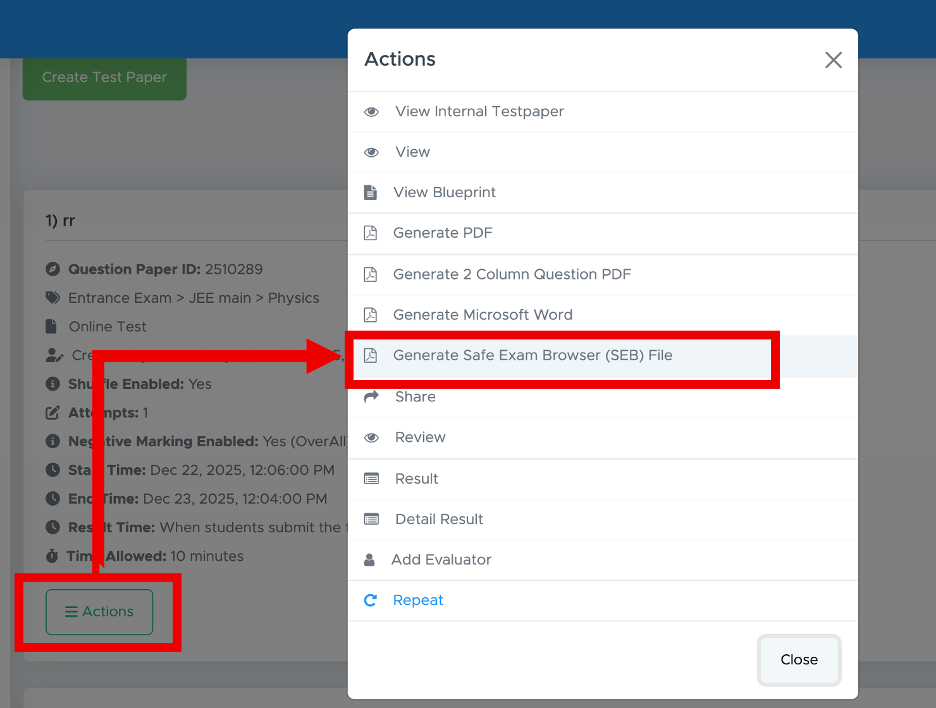The width and height of the screenshot is (936, 708).
Task: Click the file icon beside Generate Microsoft Word
Action: 371,315
